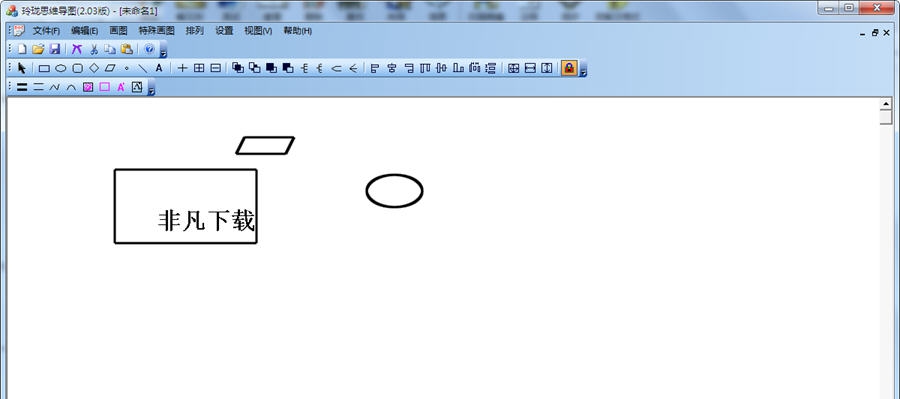Align shapes to right edge
The width and height of the screenshot is (900, 399).
(x=409, y=68)
